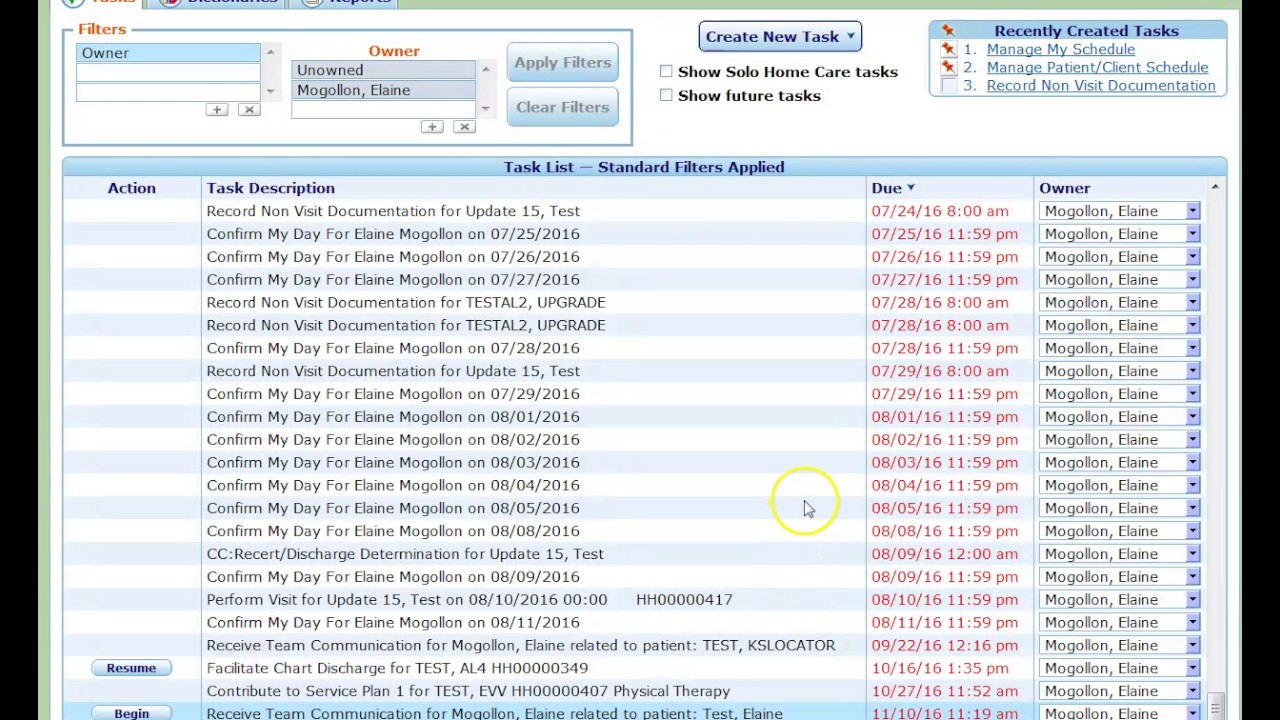1280x720 pixels.
Task: Open owner dropdown for Confirm My Day 08/08/2016
Action: [x=1193, y=531]
